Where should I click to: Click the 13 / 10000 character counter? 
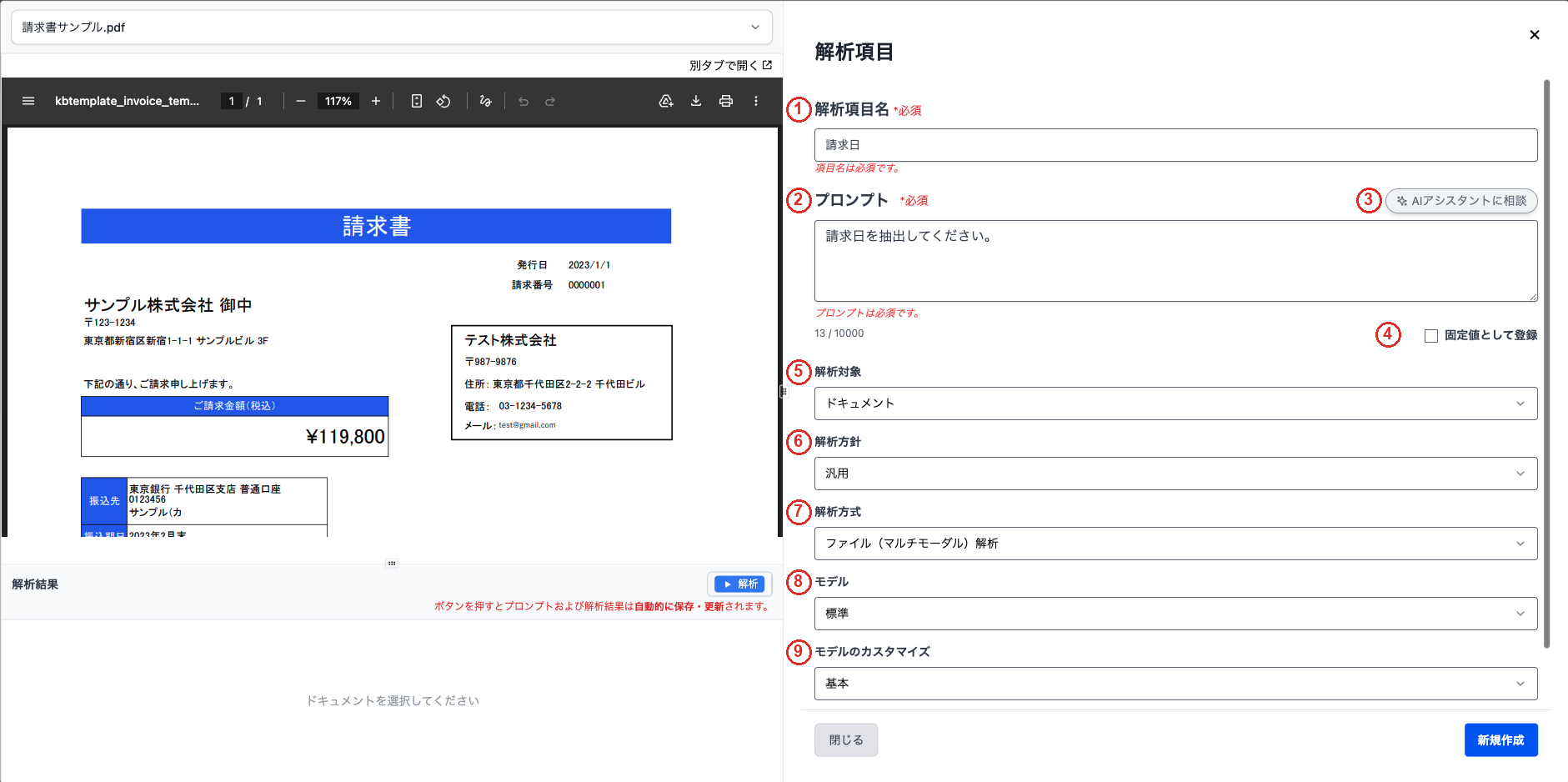tap(839, 333)
